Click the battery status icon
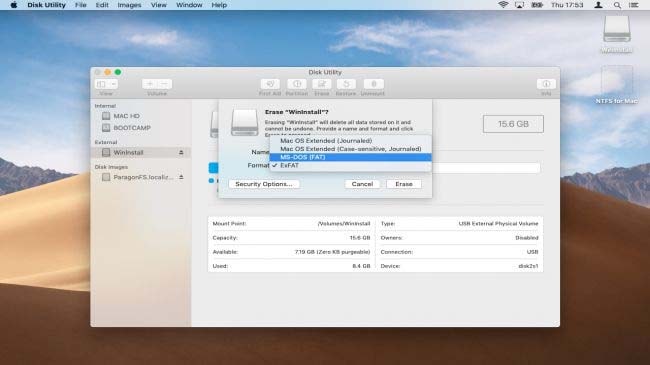The width and height of the screenshot is (650, 365). pyautogui.click(x=537, y=5)
